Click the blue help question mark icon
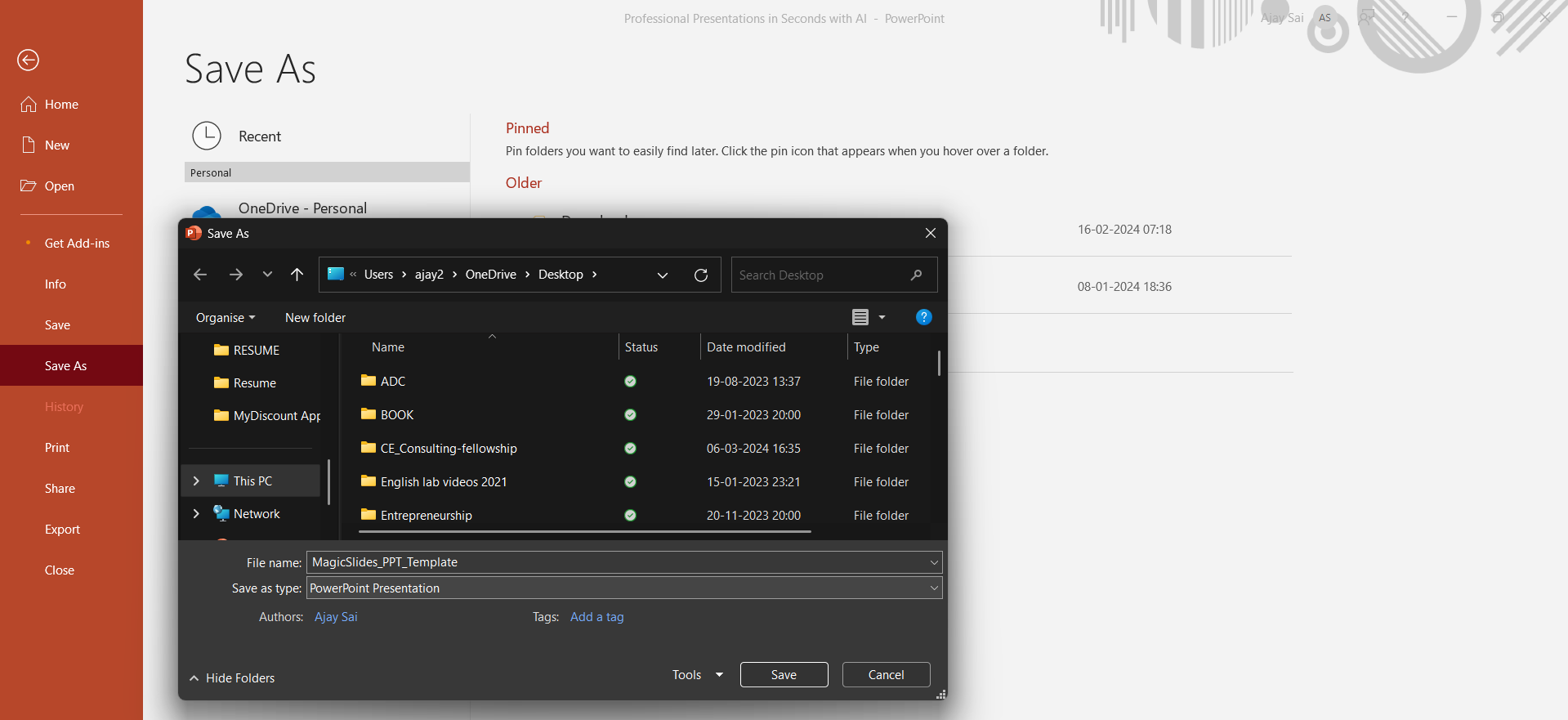 pyautogui.click(x=923, y=317)
